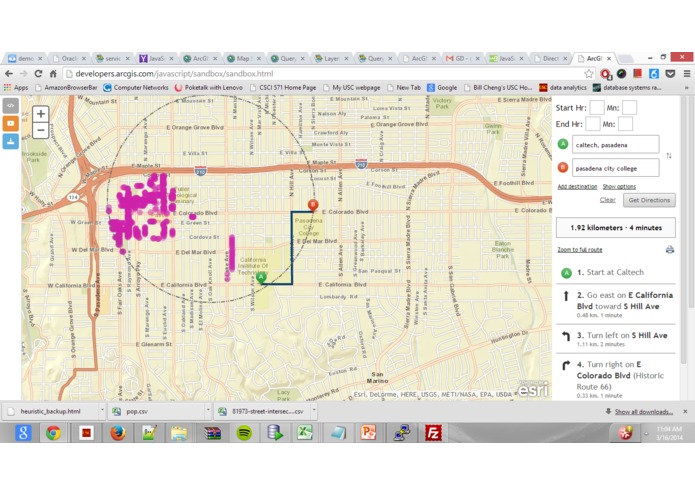
Task: Show more bookmarks with chevron
Action: [x=687, y=88]
